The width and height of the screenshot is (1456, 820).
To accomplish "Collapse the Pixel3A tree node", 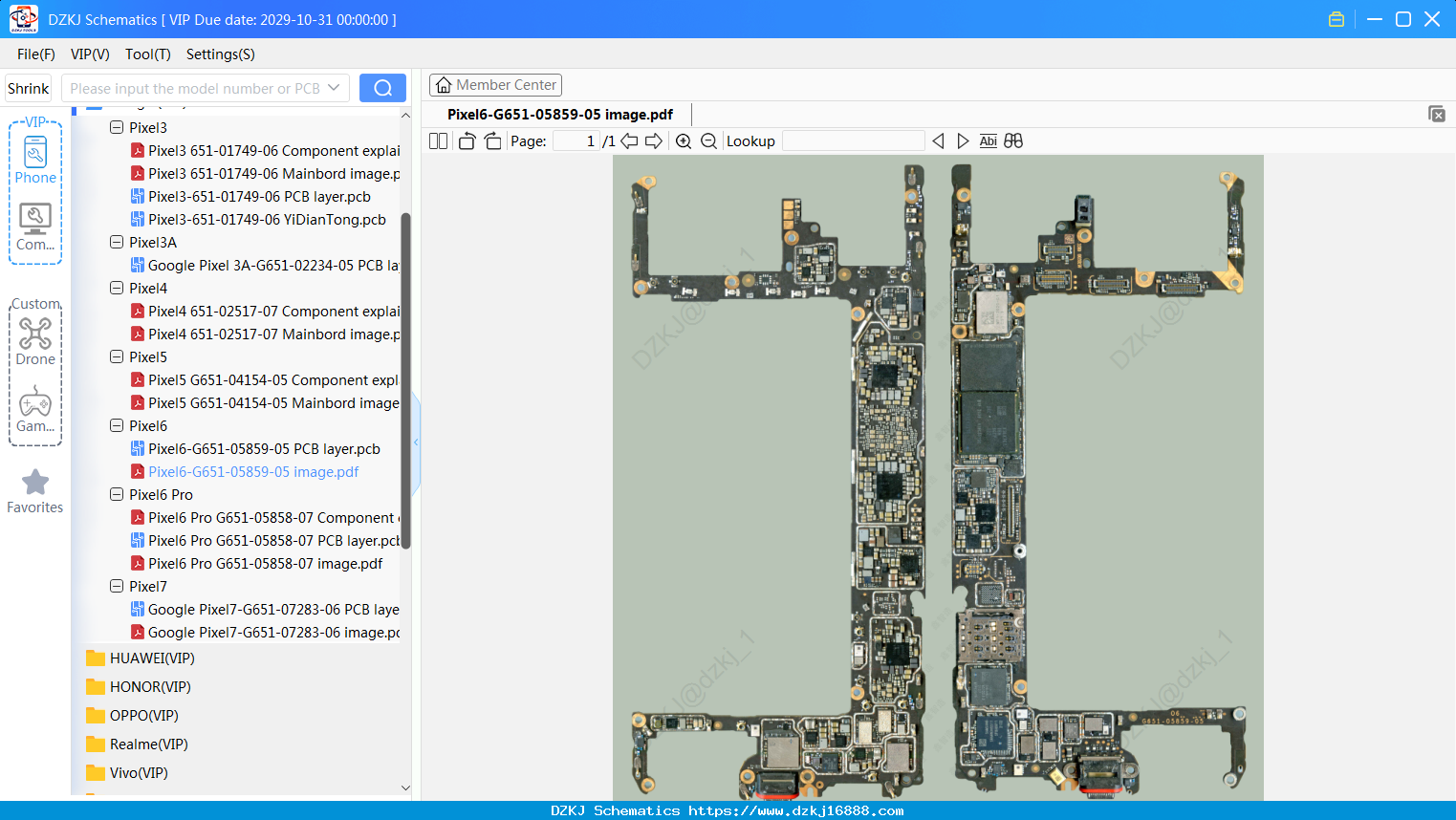I will coord(117,243).
